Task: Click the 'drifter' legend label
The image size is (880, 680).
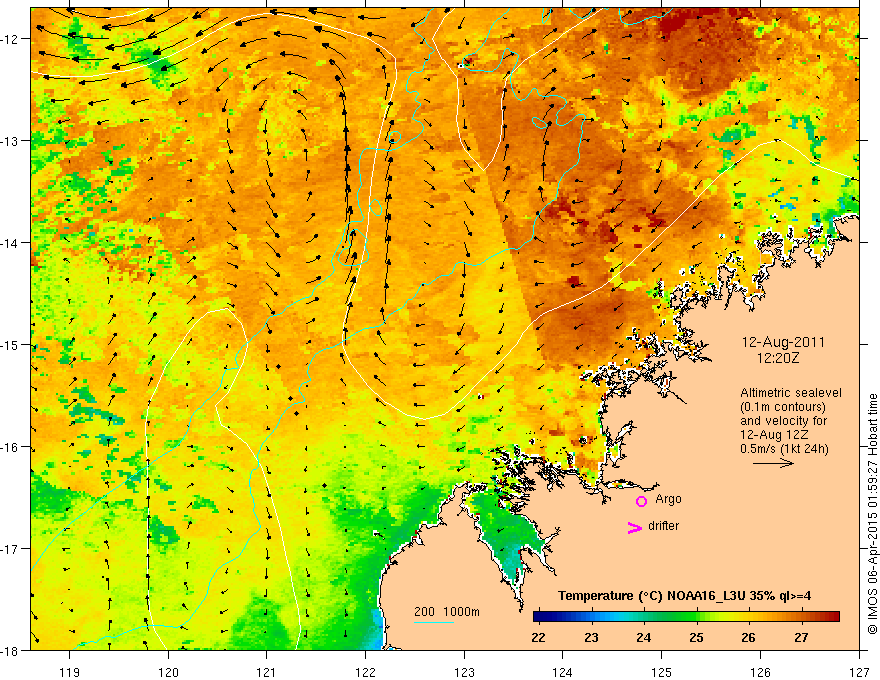Action: [x=663, y=526]
